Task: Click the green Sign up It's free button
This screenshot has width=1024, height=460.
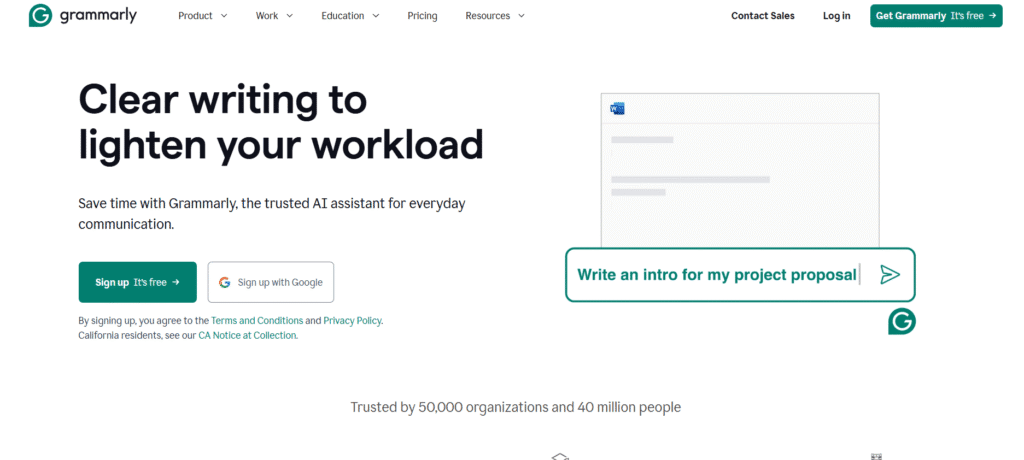Action: point(138,282)
